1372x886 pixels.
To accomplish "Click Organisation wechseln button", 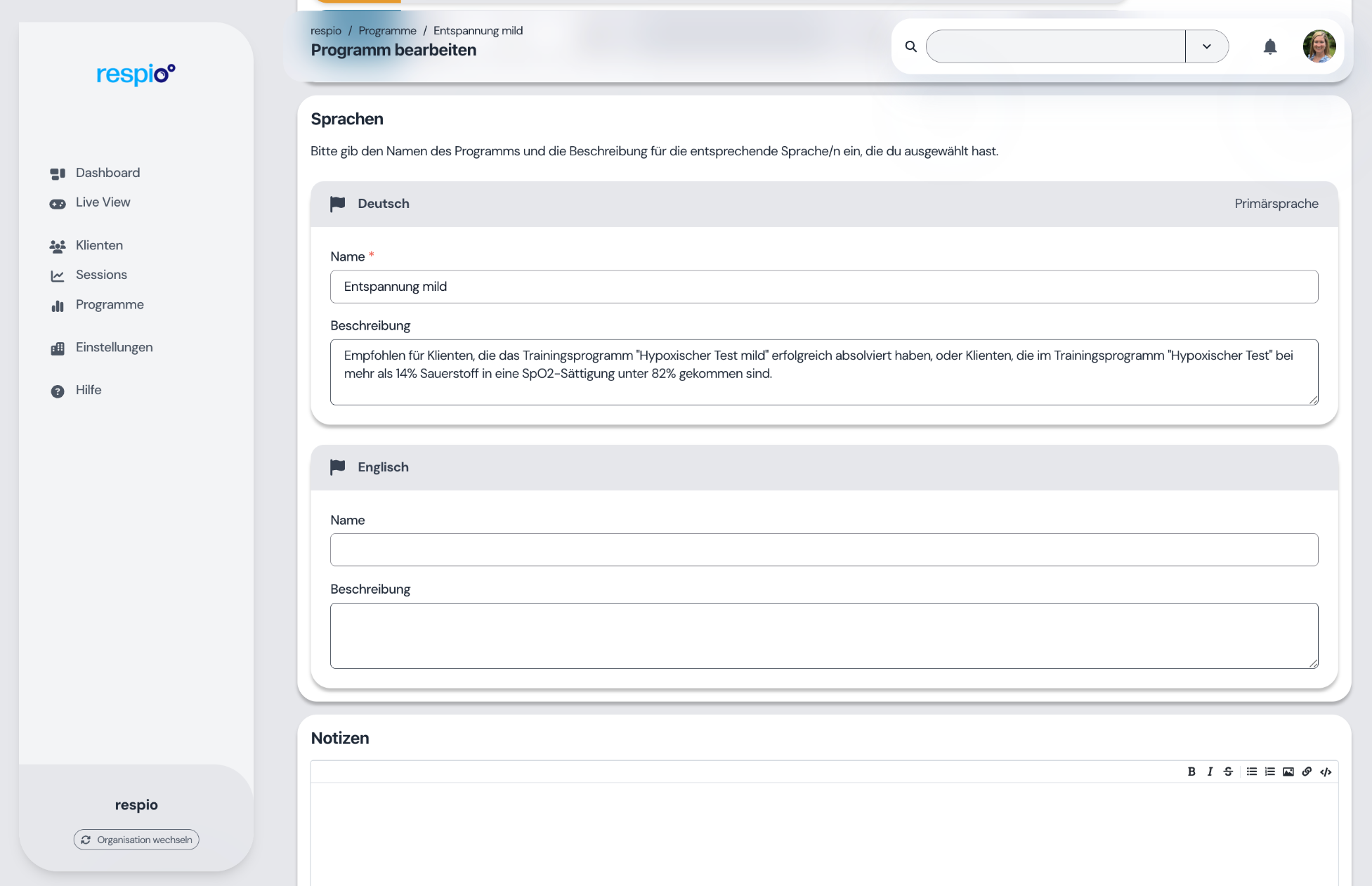I will pyautogui.click(x=136, y=840).
